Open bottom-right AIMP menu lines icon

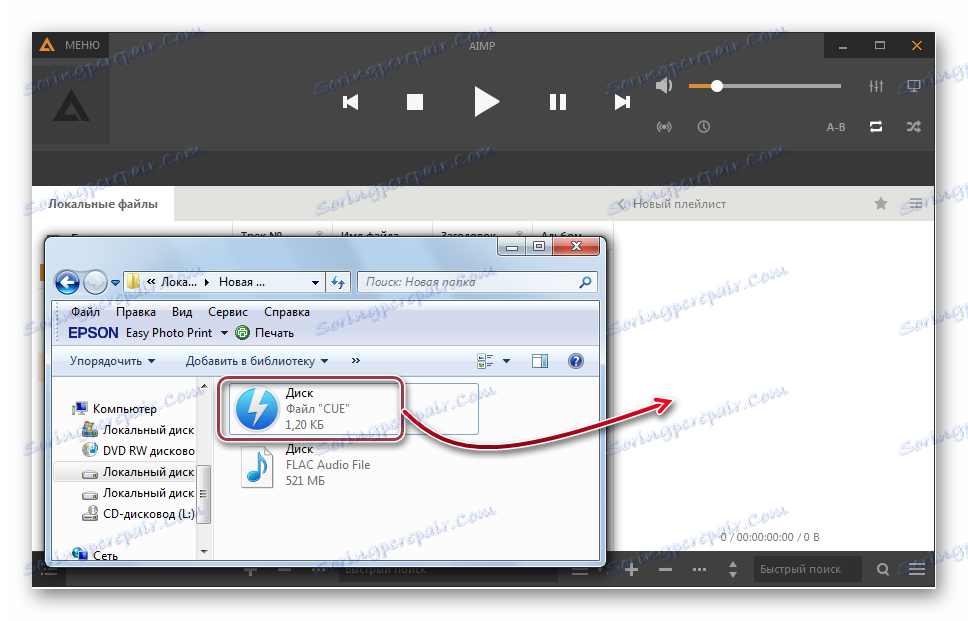tap(917, 569)
